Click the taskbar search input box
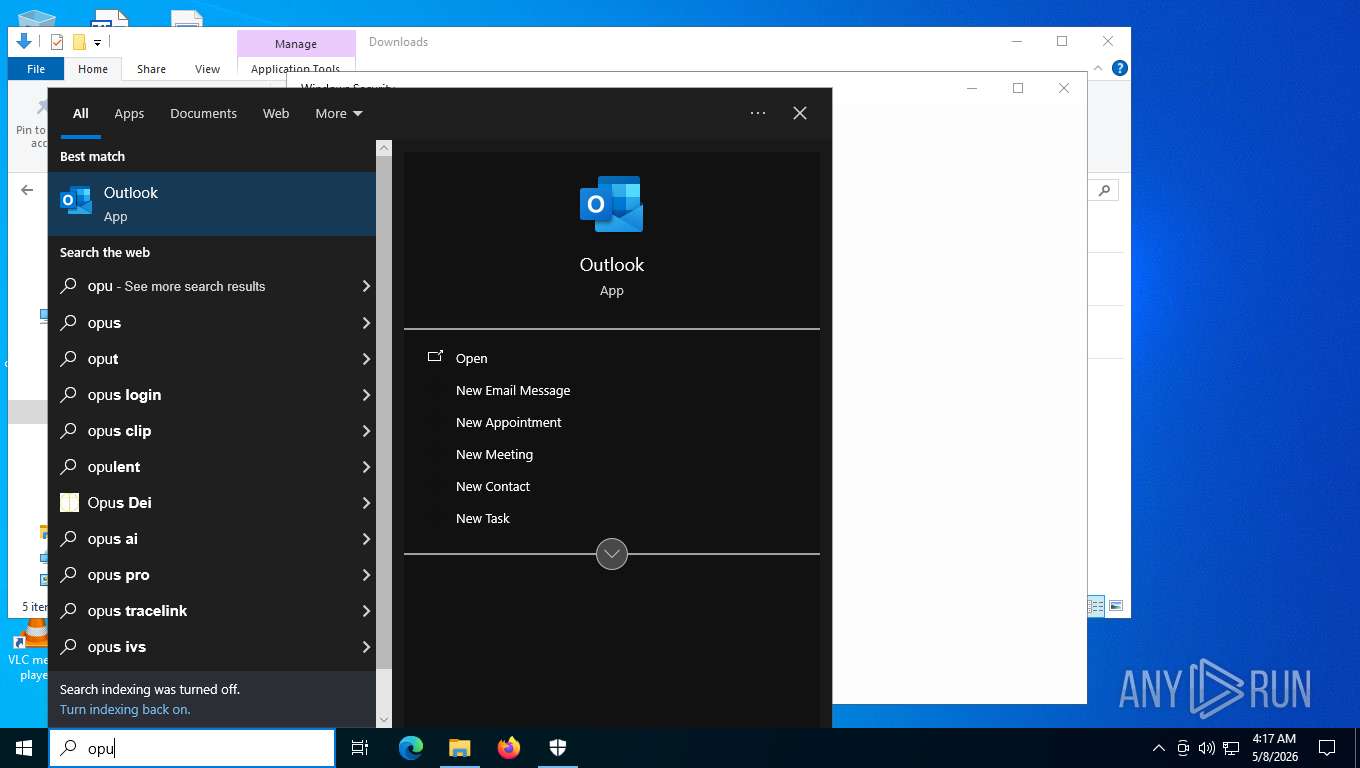The width and height of the screenshot is (1360, 768). (192, 748)
